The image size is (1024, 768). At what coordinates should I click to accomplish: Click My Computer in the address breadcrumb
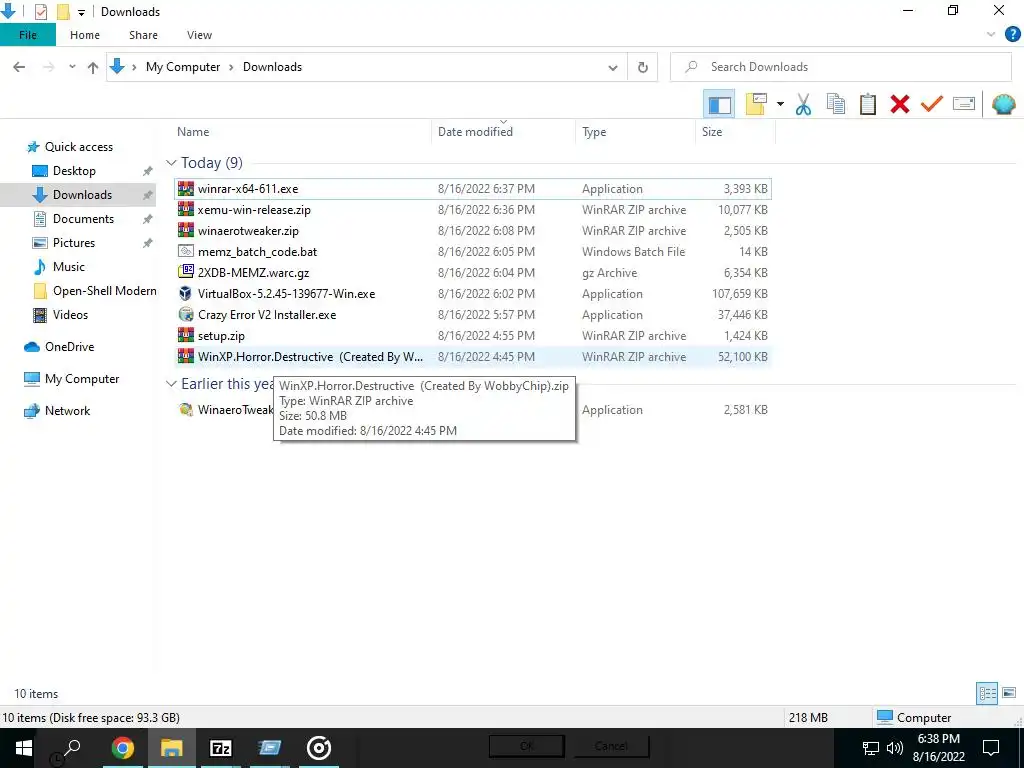183,67
